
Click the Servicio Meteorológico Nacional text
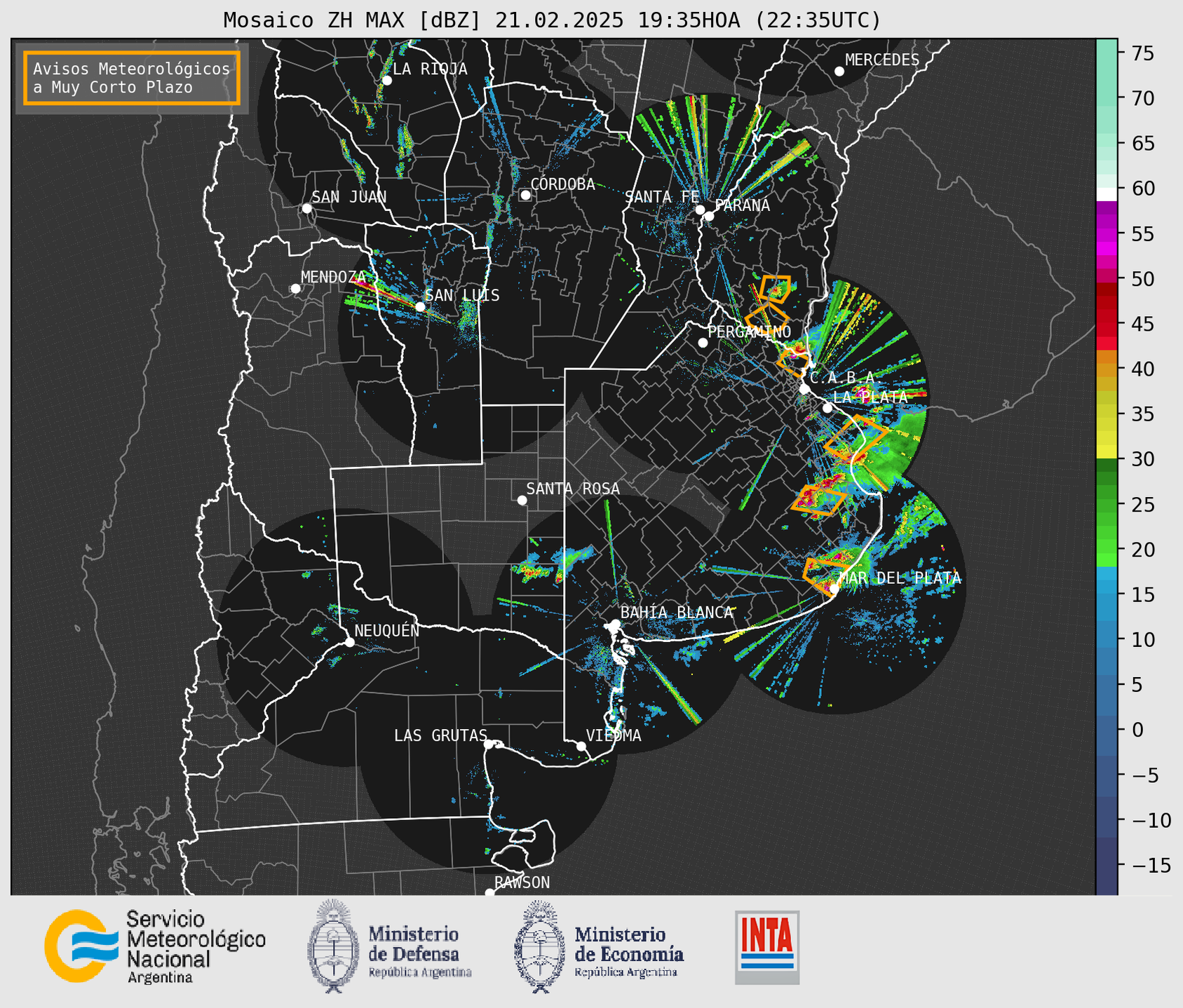point(196,946)
